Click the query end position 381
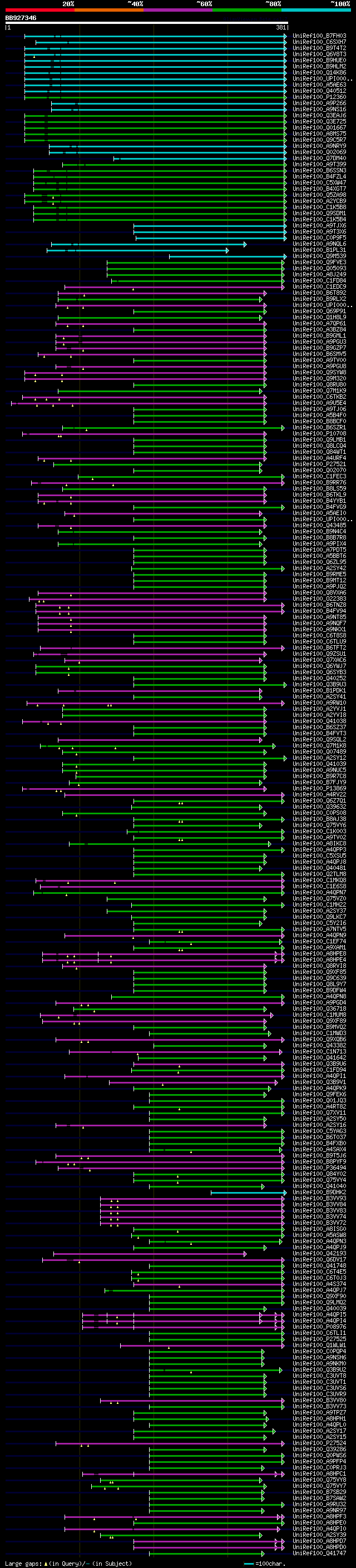Viewport: 356px width, 1568px height. pos(280,27)
